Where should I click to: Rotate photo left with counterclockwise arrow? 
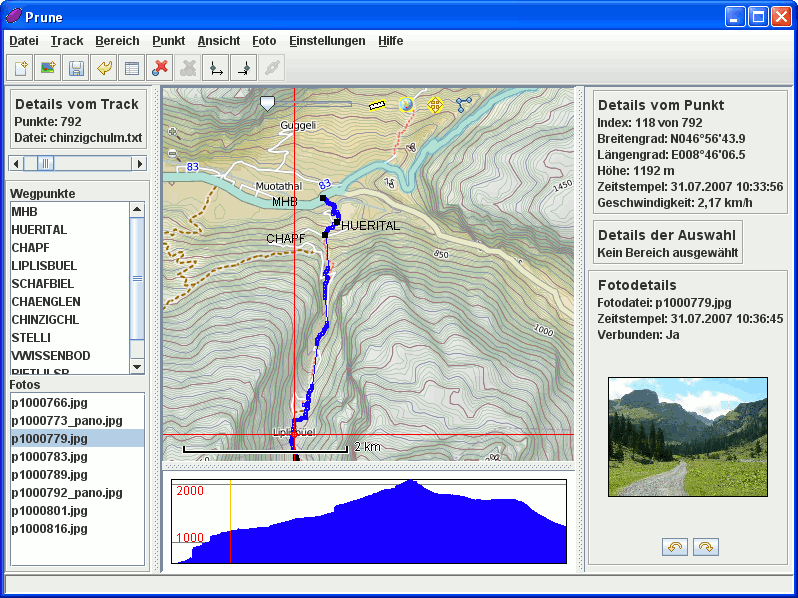coord(674,547)
